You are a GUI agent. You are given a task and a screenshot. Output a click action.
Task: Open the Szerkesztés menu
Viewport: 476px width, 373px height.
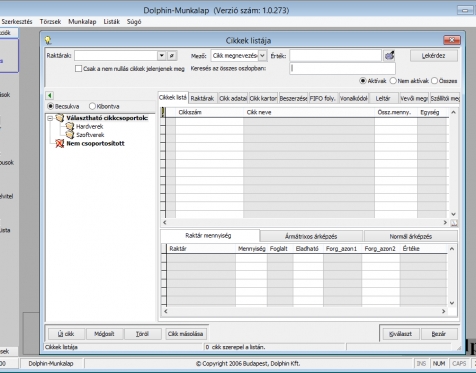click(17, 22)
